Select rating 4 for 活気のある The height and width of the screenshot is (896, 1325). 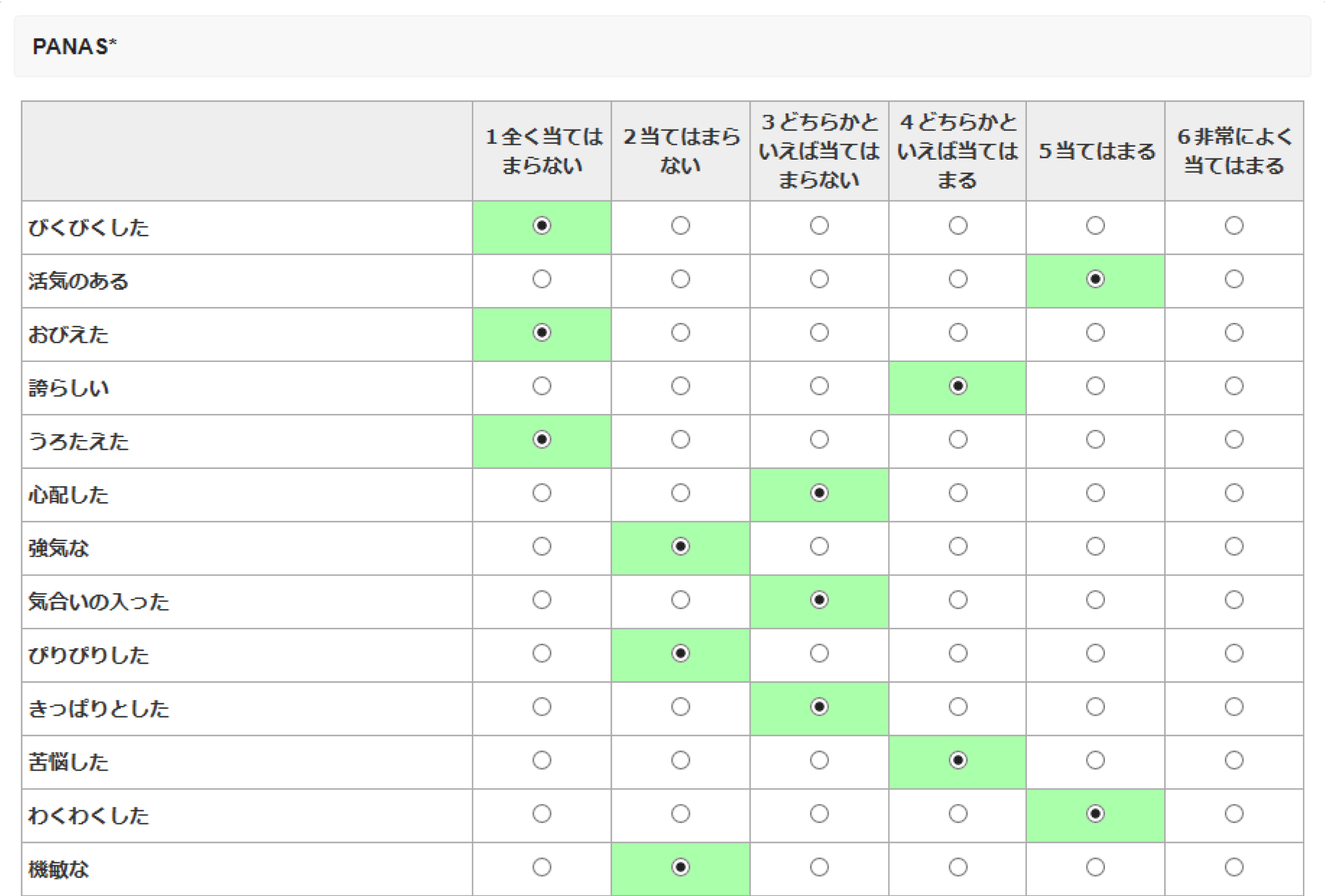(958, 279)
